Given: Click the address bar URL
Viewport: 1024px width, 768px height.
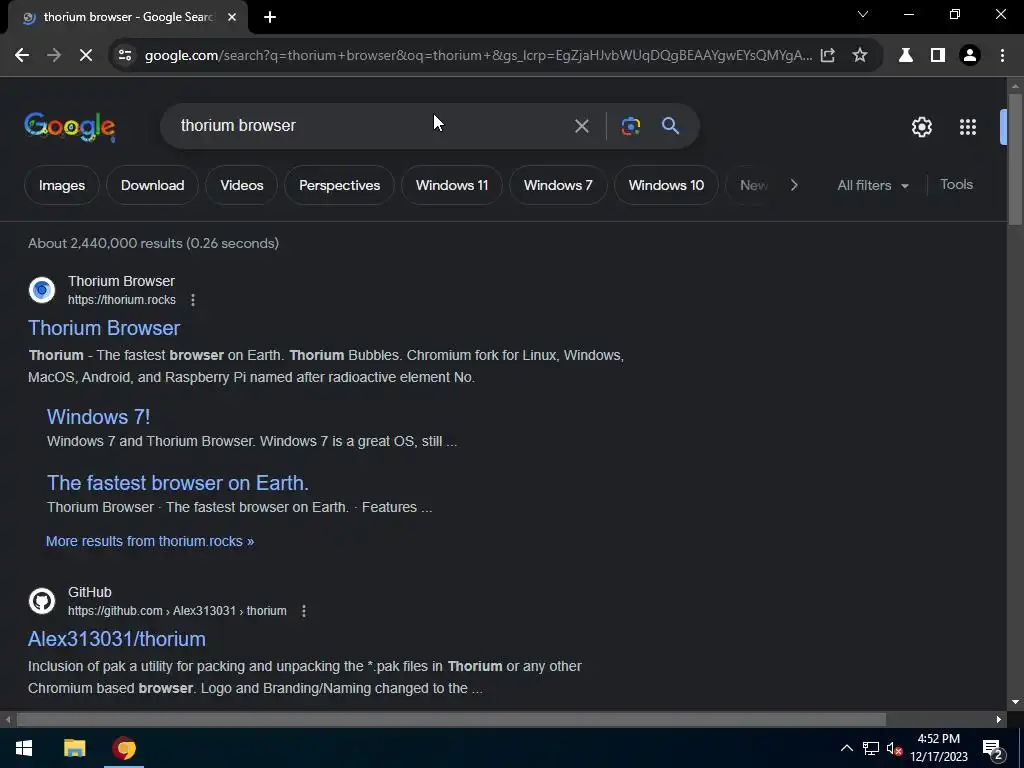Looking at the screenshot, I should coord(478,56).
